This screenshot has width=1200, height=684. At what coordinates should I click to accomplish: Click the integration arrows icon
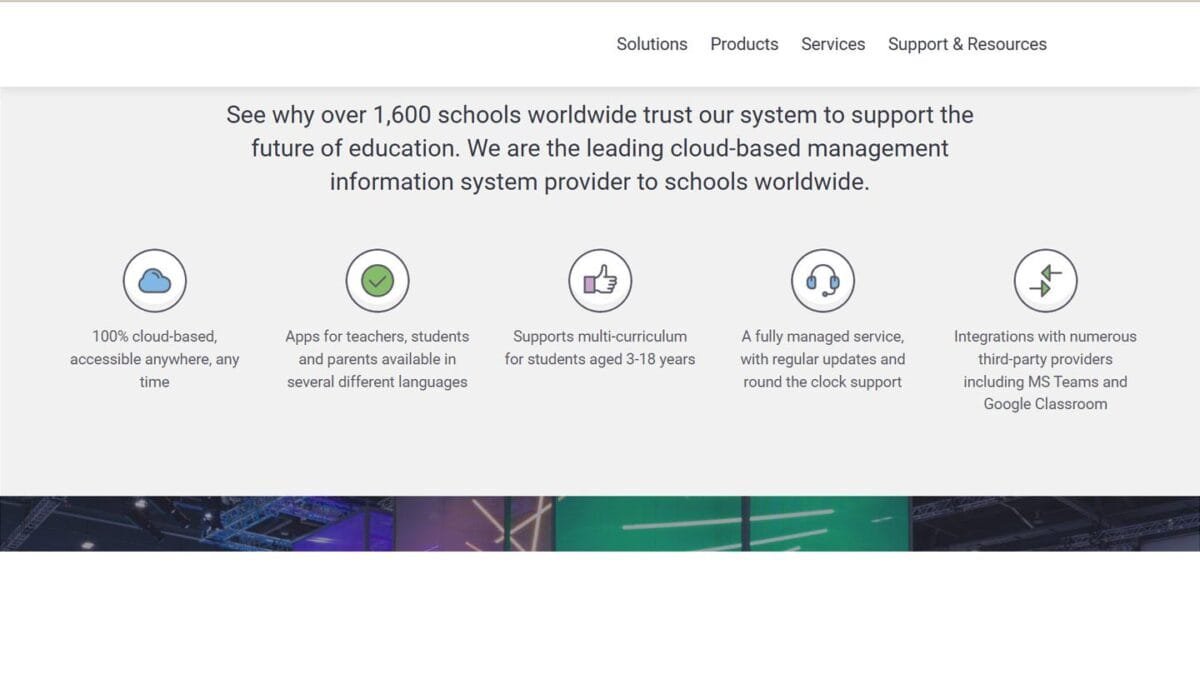point(1045,281)
